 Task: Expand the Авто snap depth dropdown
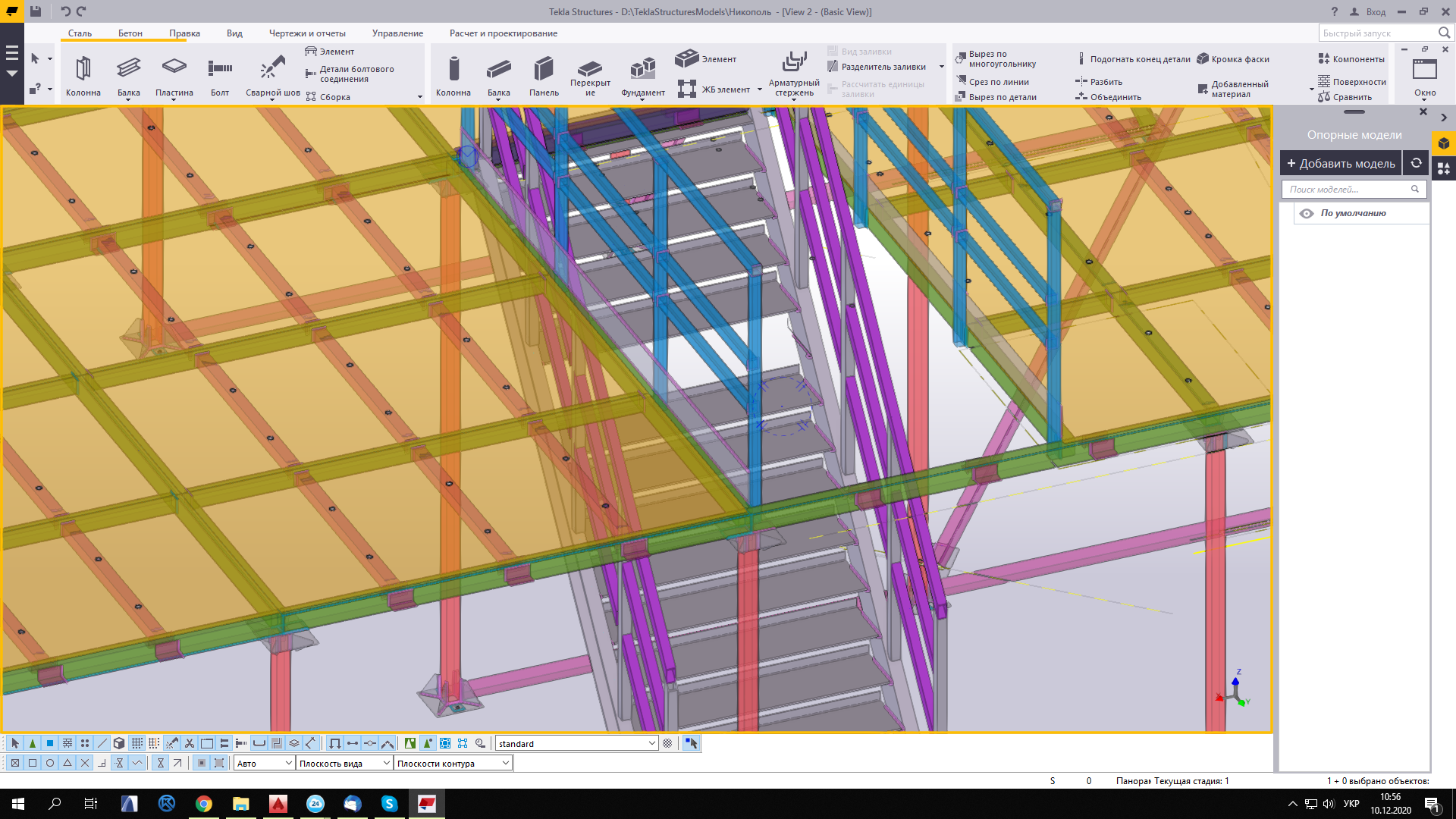(x=288, y=763)
